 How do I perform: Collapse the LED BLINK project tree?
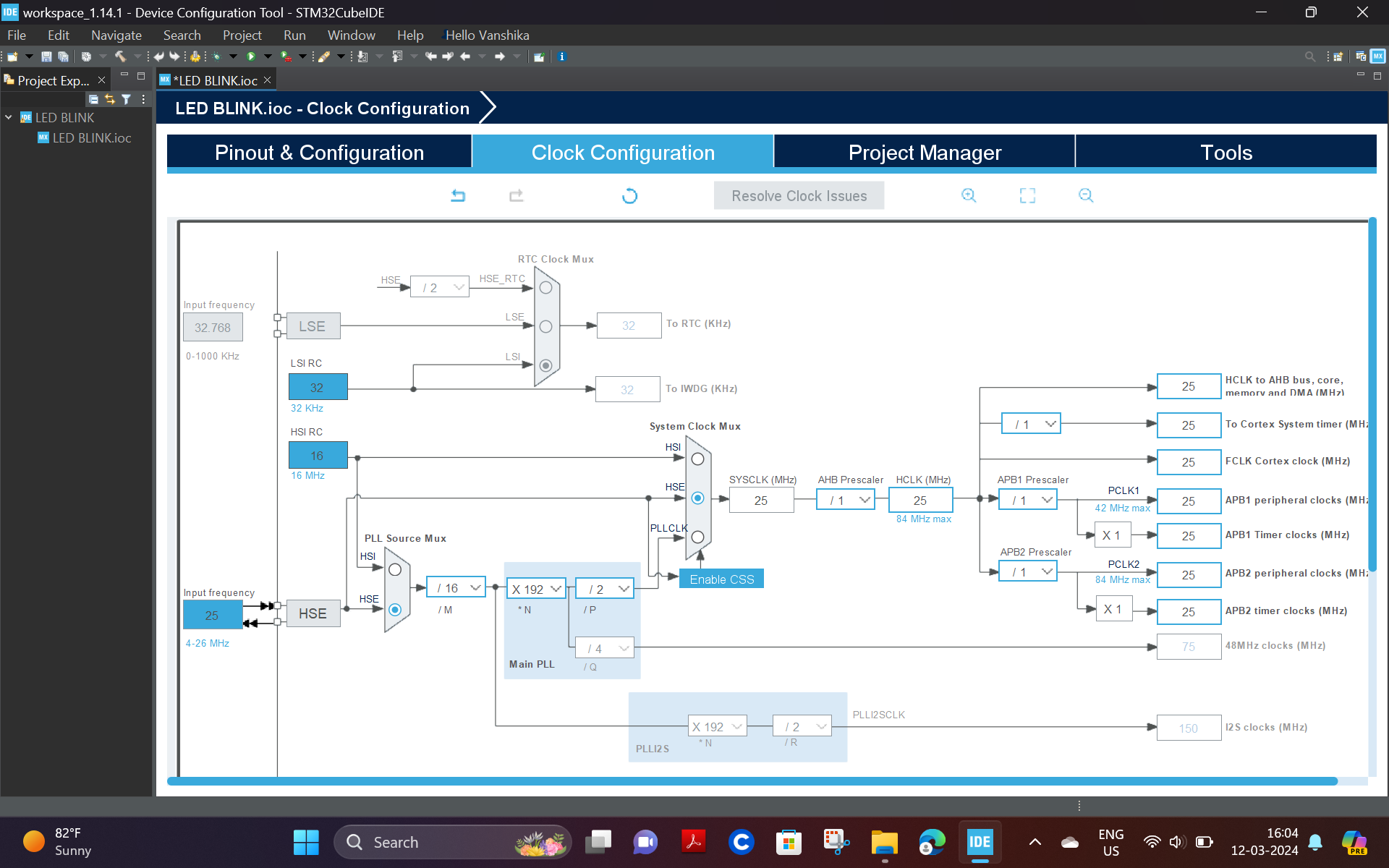9,117
